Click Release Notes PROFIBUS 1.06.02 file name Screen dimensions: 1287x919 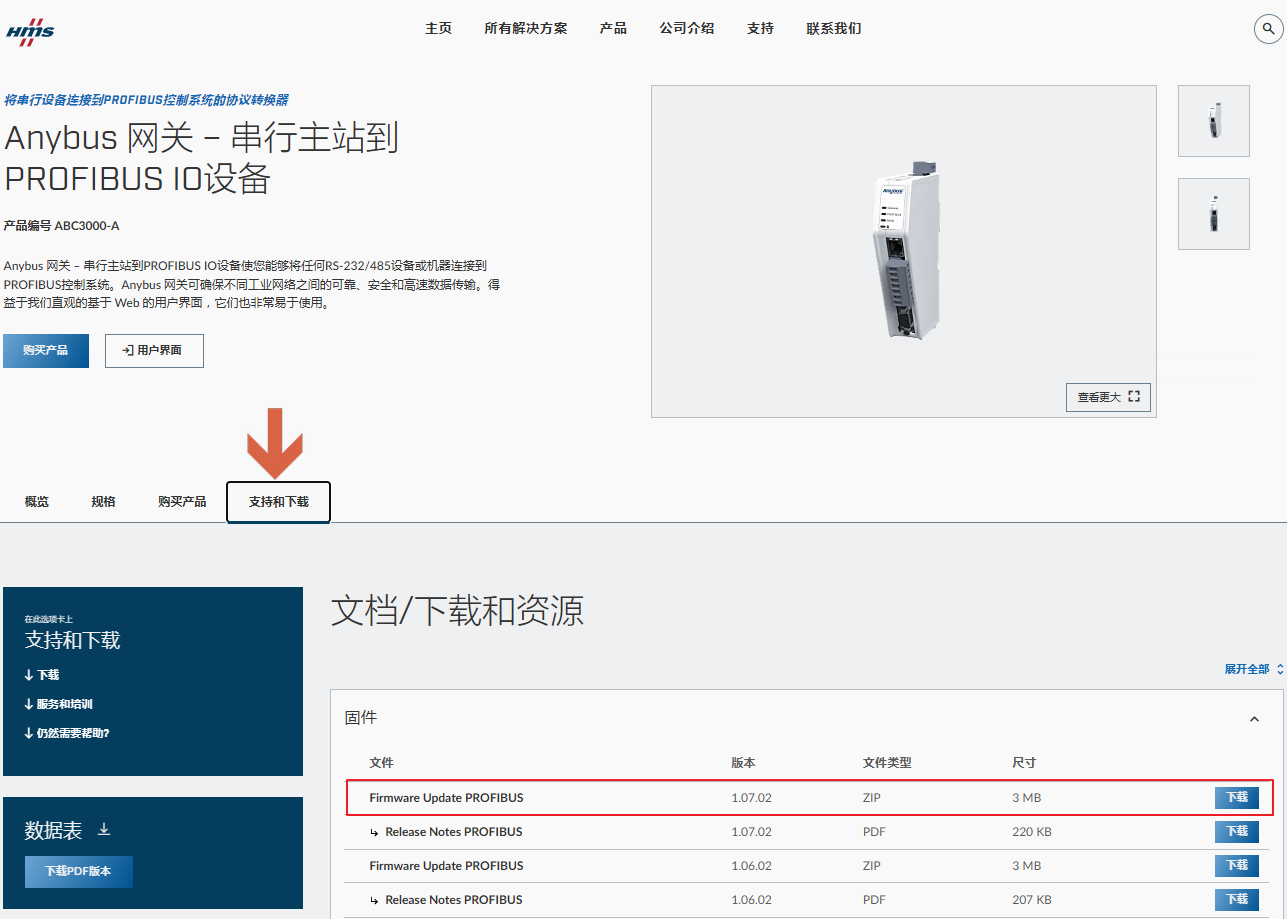click(453, 900)
